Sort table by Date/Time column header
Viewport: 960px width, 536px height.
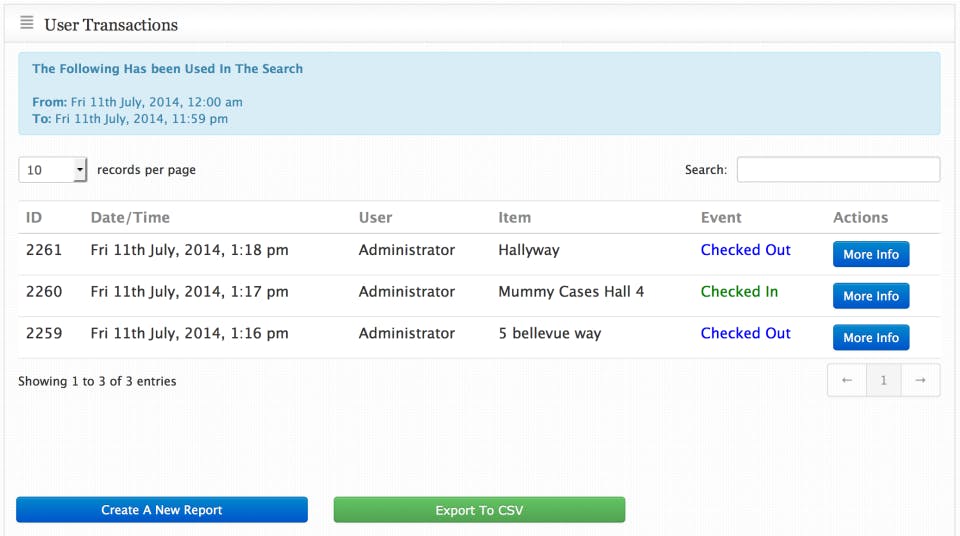(130, 217)
